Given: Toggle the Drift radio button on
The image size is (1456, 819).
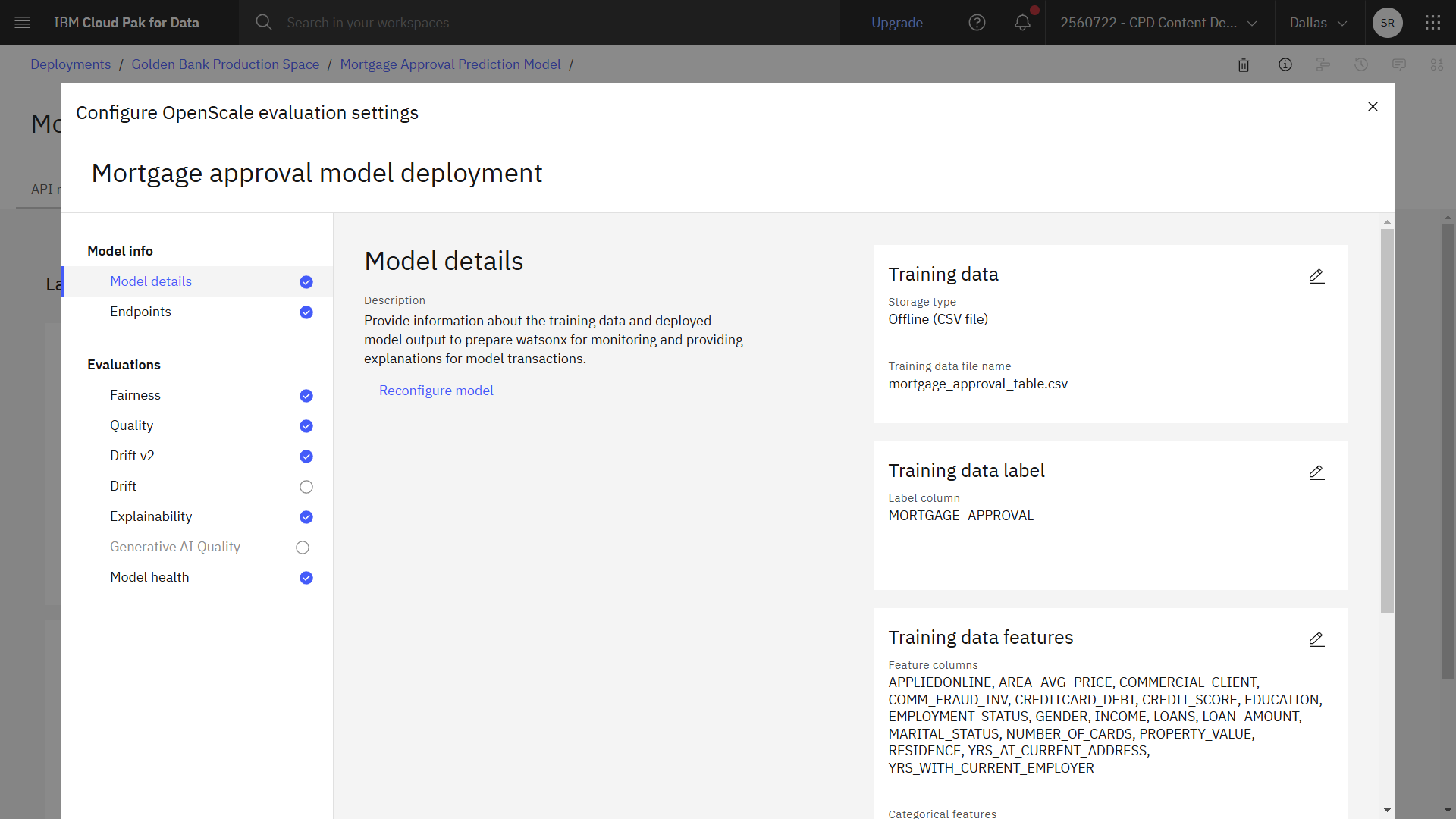Looking at the screenshot, I should point(306,487).
